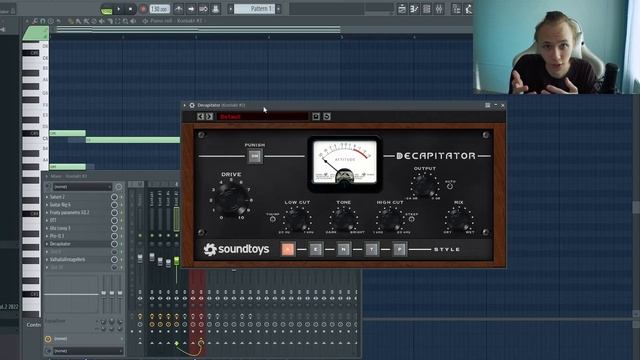Click the Soundtoys logo
640x360 pixels.
pyautogui.click(x=236, y=249)
